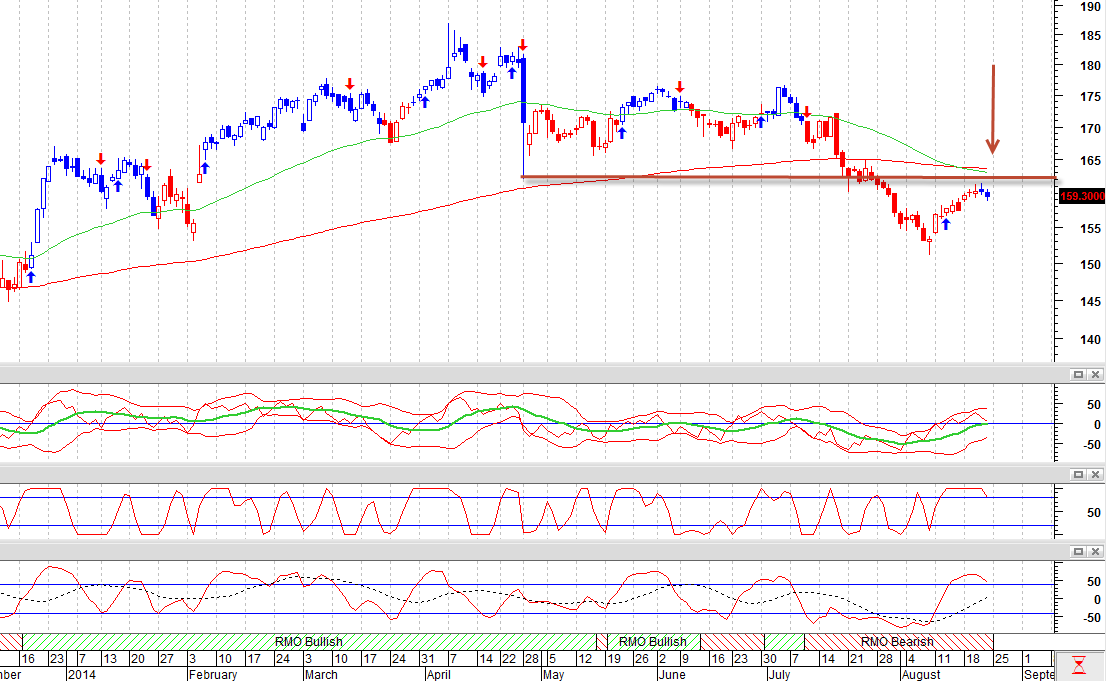This screenshot has height=681, width=1107.
Task: Select the August label on date axis
Action: pyautogui.click(x=921, y=674)
